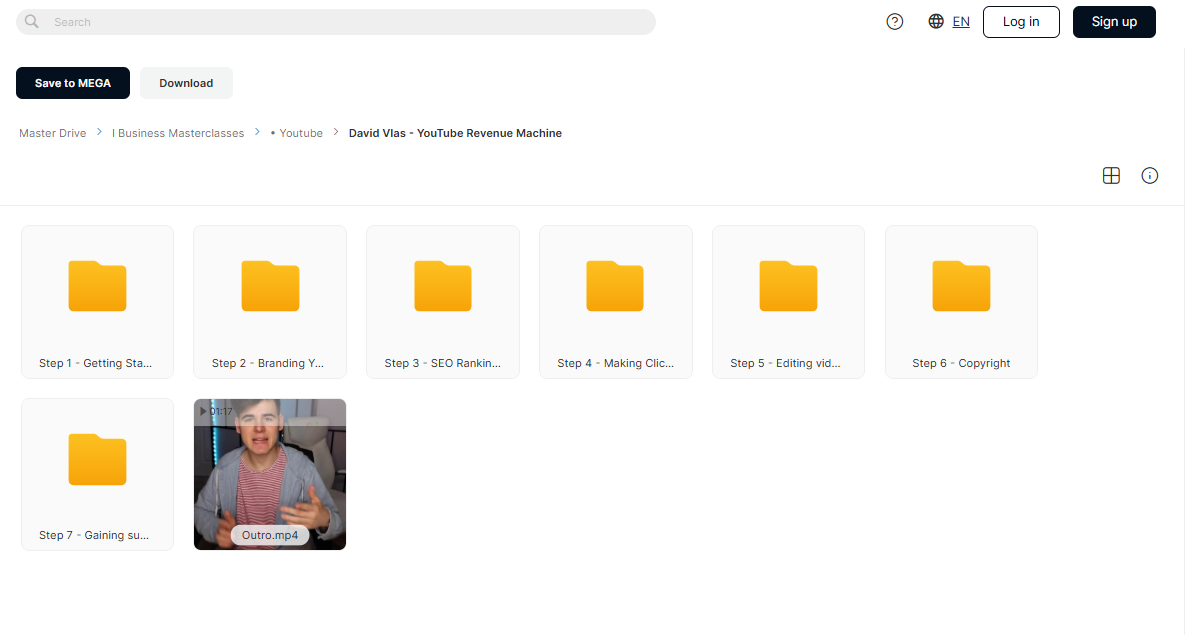Click the Sign up button

coord(1114,22)
